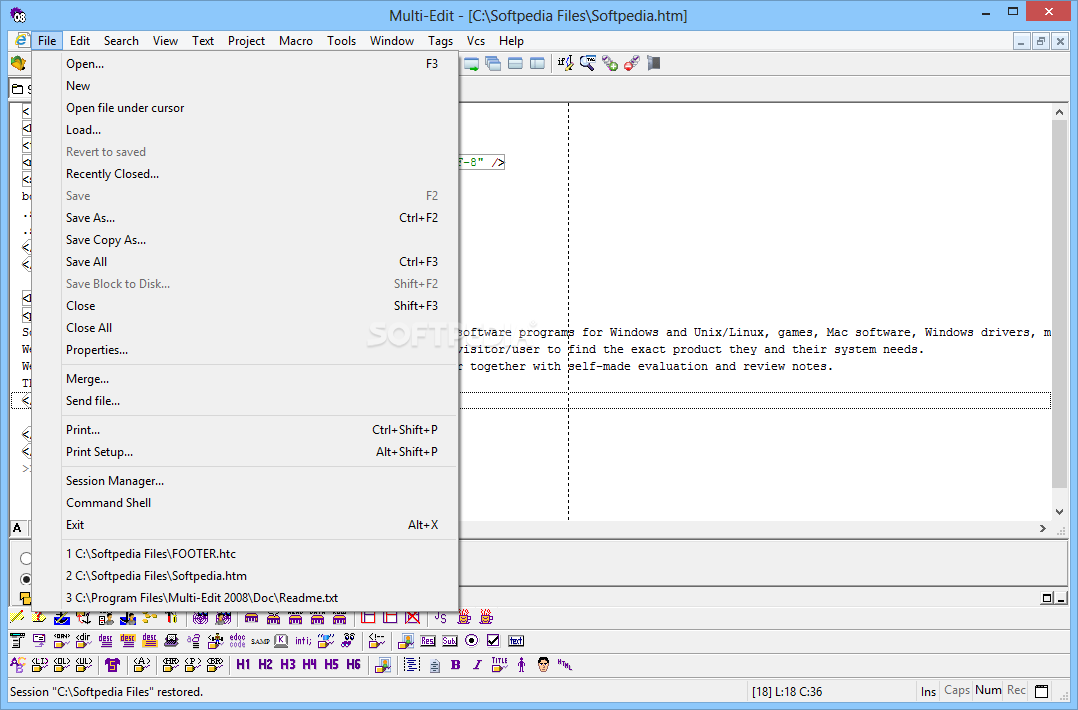1078x710 pixels.
Task: Click the 'if' template expansion icon
Action: (x=566, y=64)
